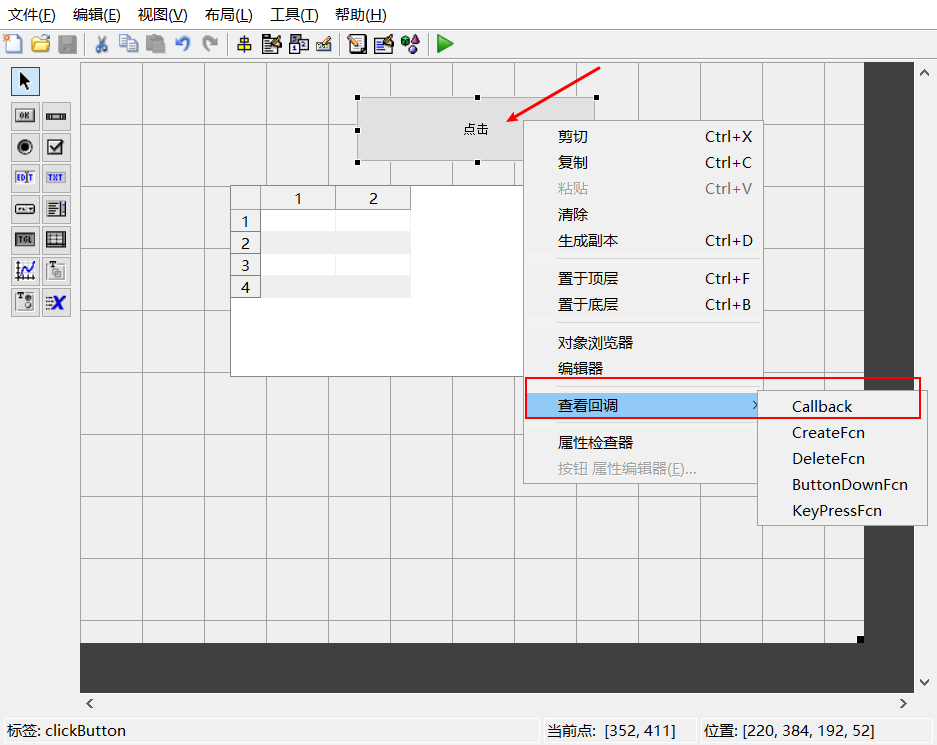Select the static text tool labeled TXT
The width and height of the screenshot is (937, 745).
tap(55, 177)
